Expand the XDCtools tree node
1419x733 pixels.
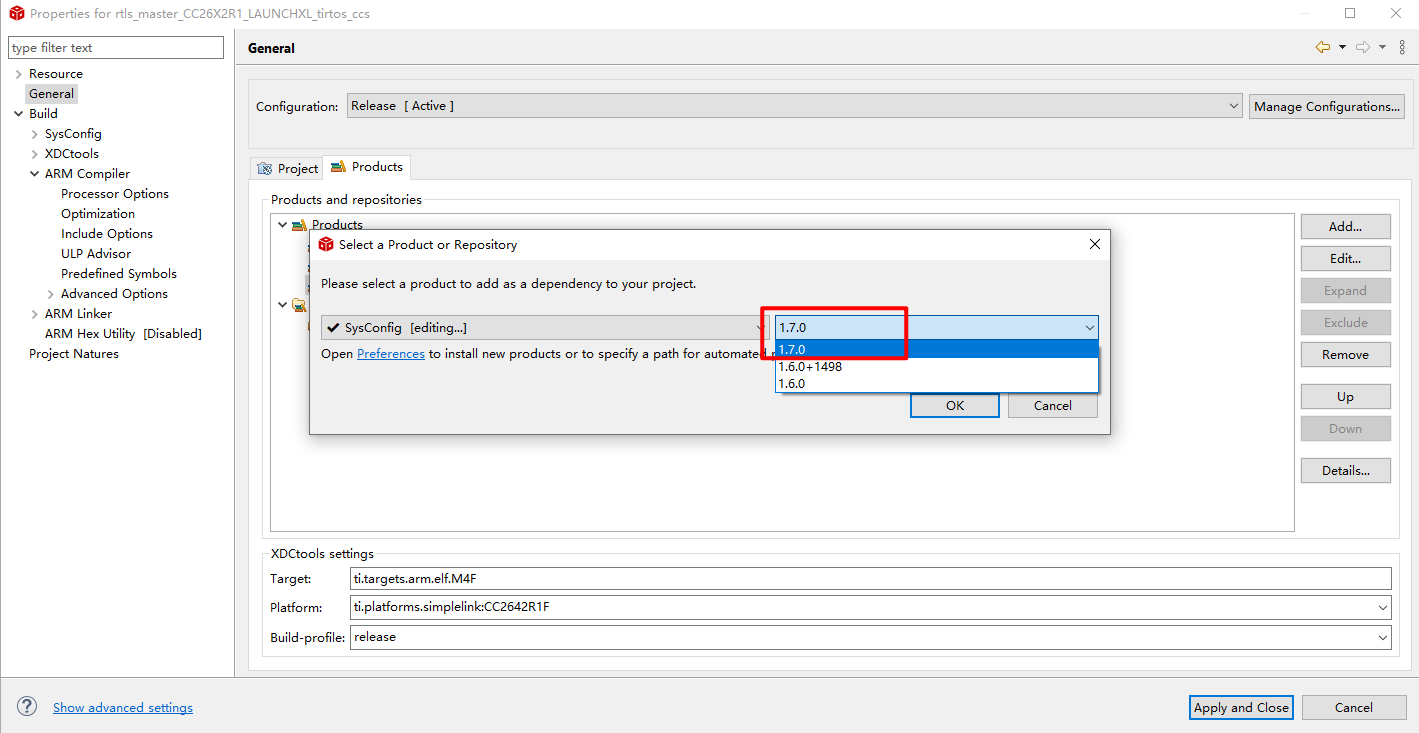(34, 154)
